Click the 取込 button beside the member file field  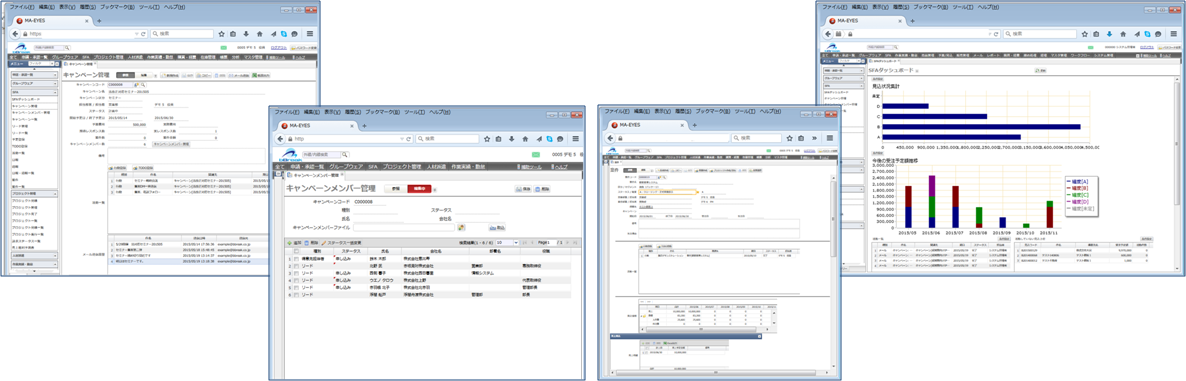[496, 227]
